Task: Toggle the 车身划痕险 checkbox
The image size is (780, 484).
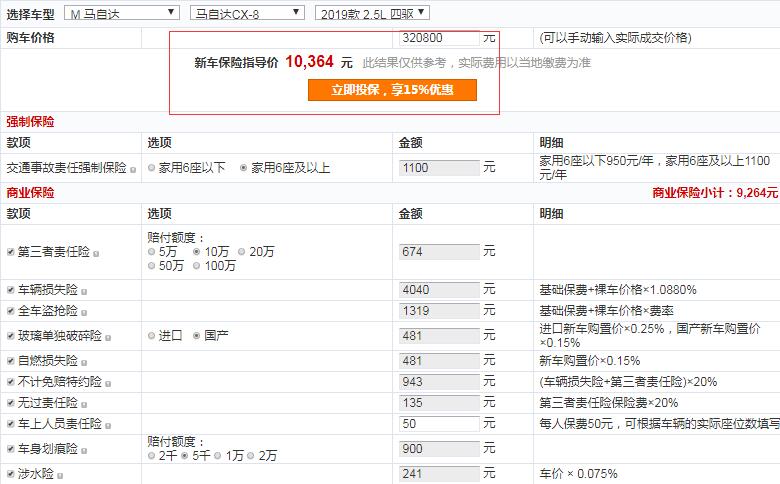Action: [x=10, y=449]
